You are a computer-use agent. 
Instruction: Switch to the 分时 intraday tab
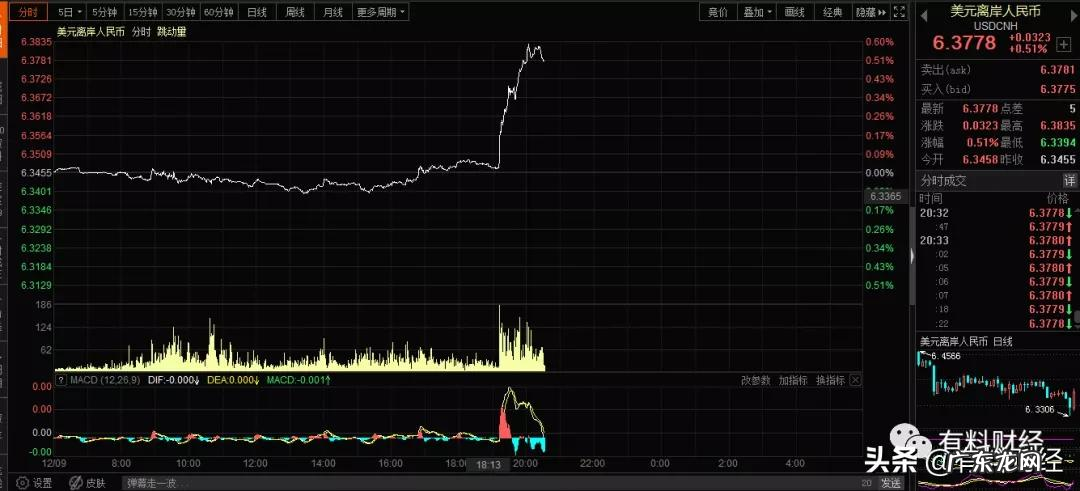click(28, 12)
